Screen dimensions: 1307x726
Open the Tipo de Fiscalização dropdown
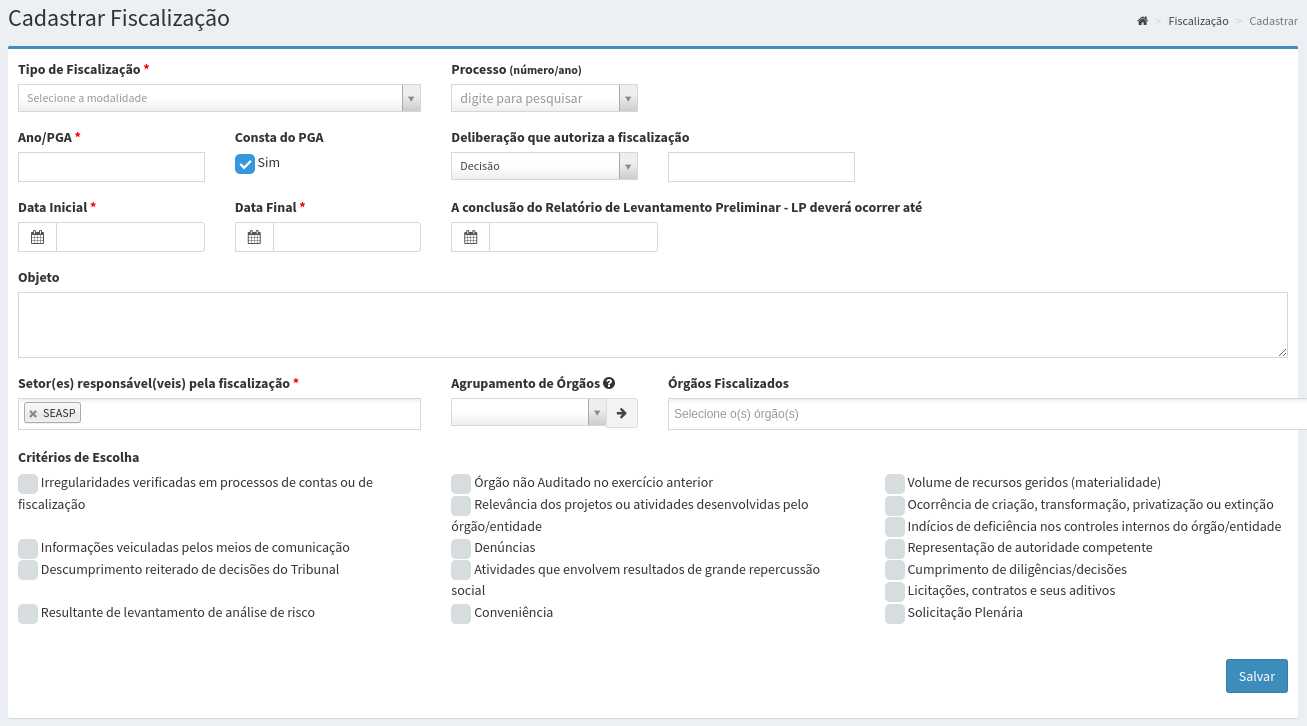[219, 98]
